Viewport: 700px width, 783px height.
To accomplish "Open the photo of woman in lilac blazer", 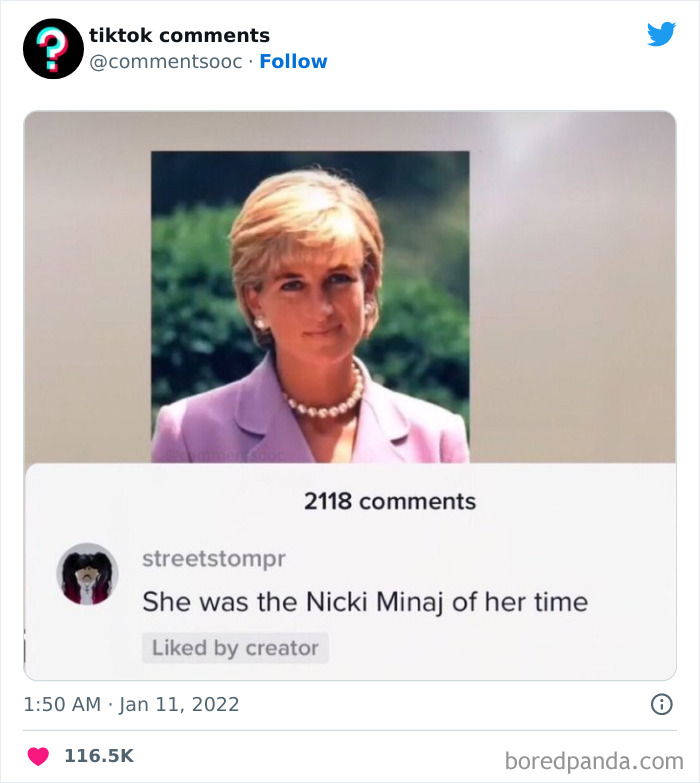I will 310,300.
